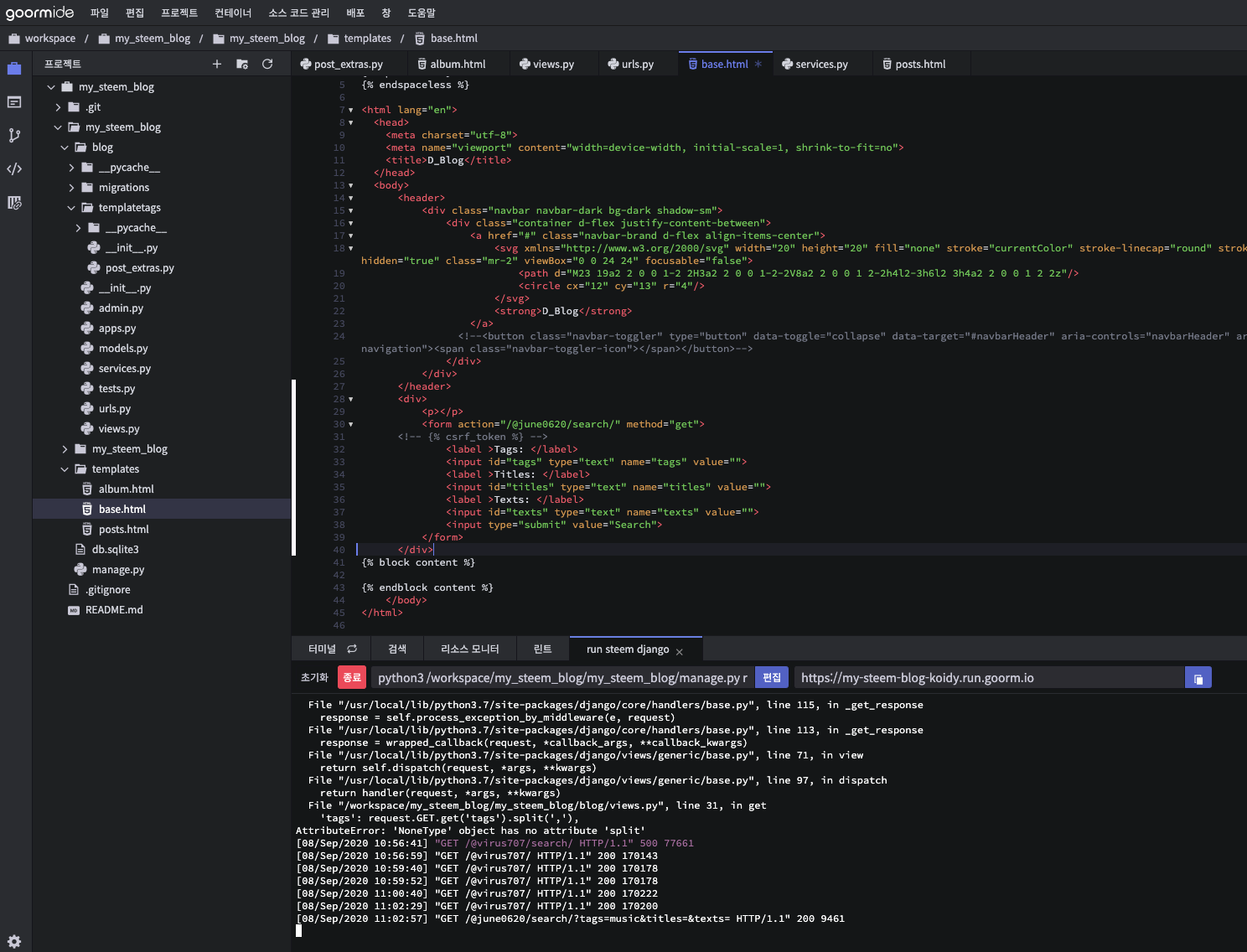Open the 도움말 menu
The width and height of the screenshot is (1247, 952).
[x=422, y=13]
